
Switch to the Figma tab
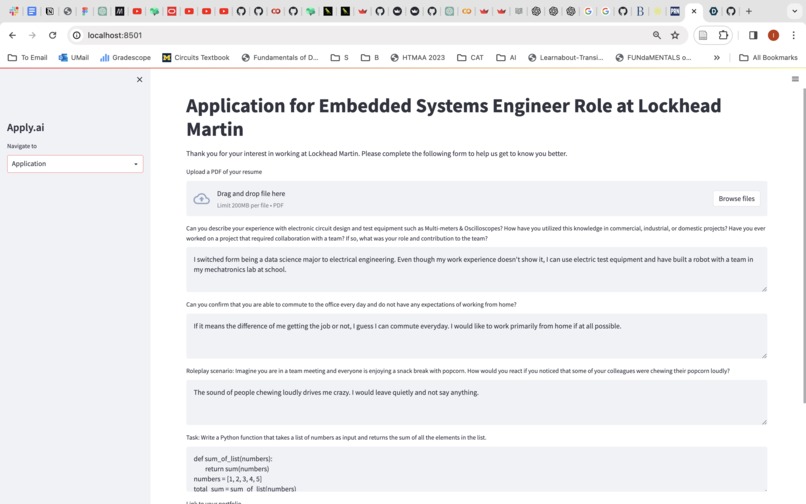(85, 11)
